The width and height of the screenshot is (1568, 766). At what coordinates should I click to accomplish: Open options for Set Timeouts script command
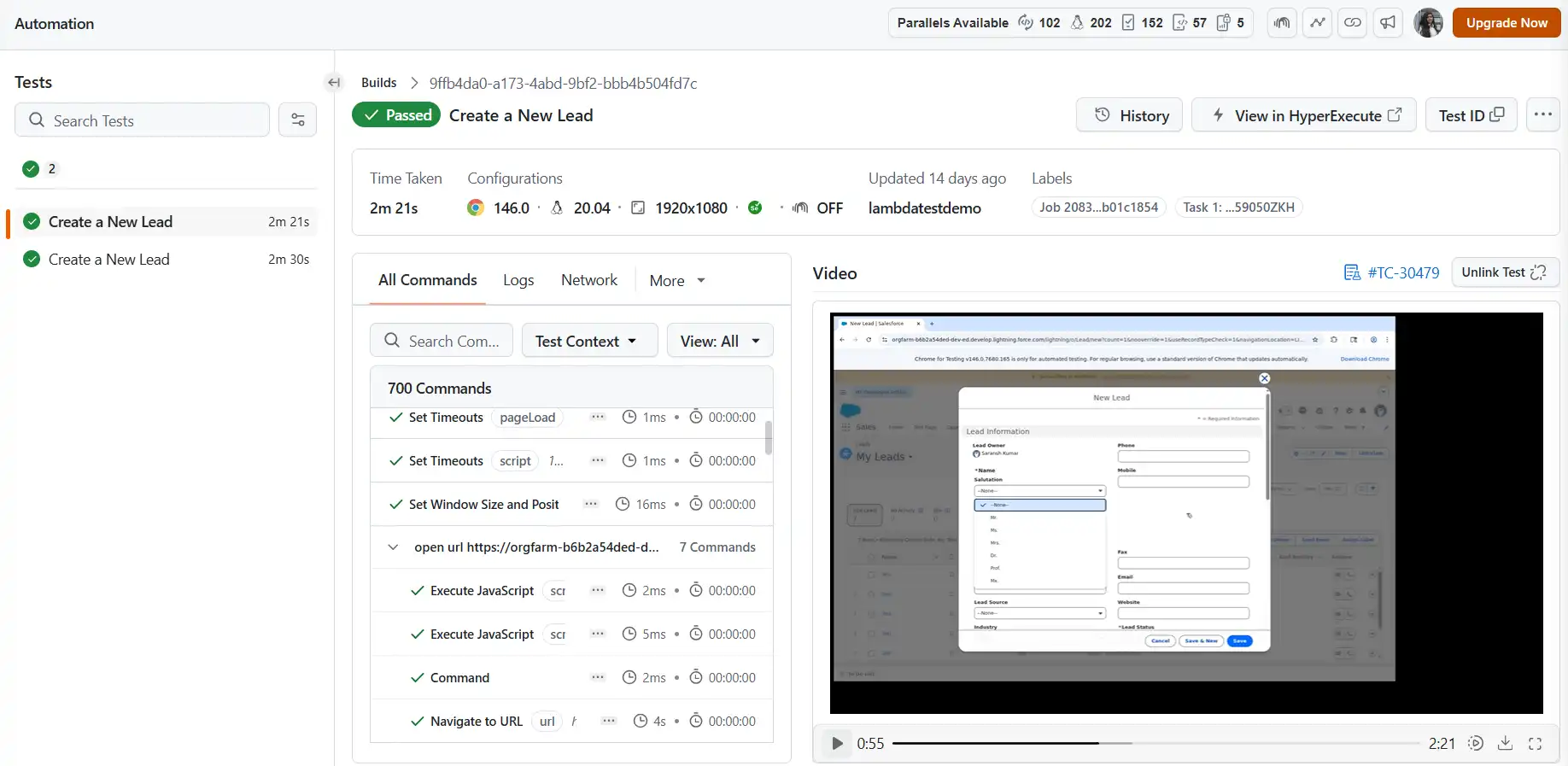(598, 460)
